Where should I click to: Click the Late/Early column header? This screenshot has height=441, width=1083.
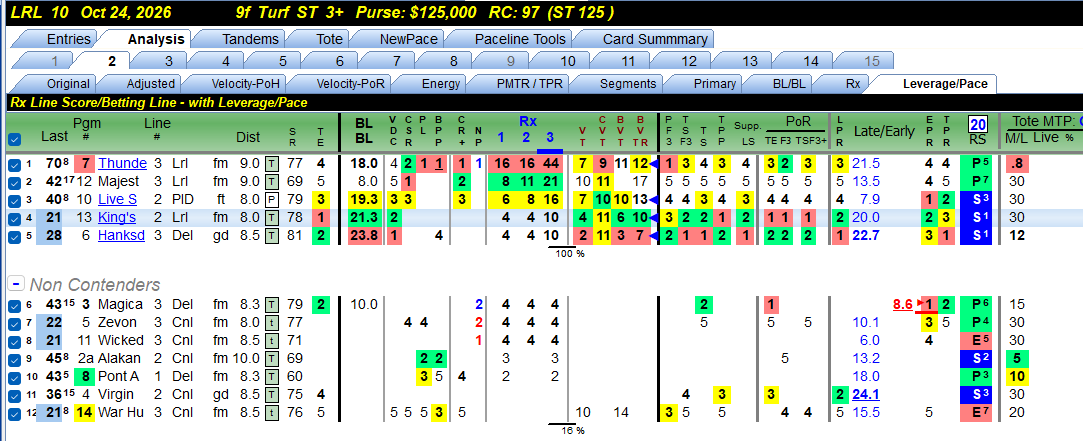pos(884,131)
